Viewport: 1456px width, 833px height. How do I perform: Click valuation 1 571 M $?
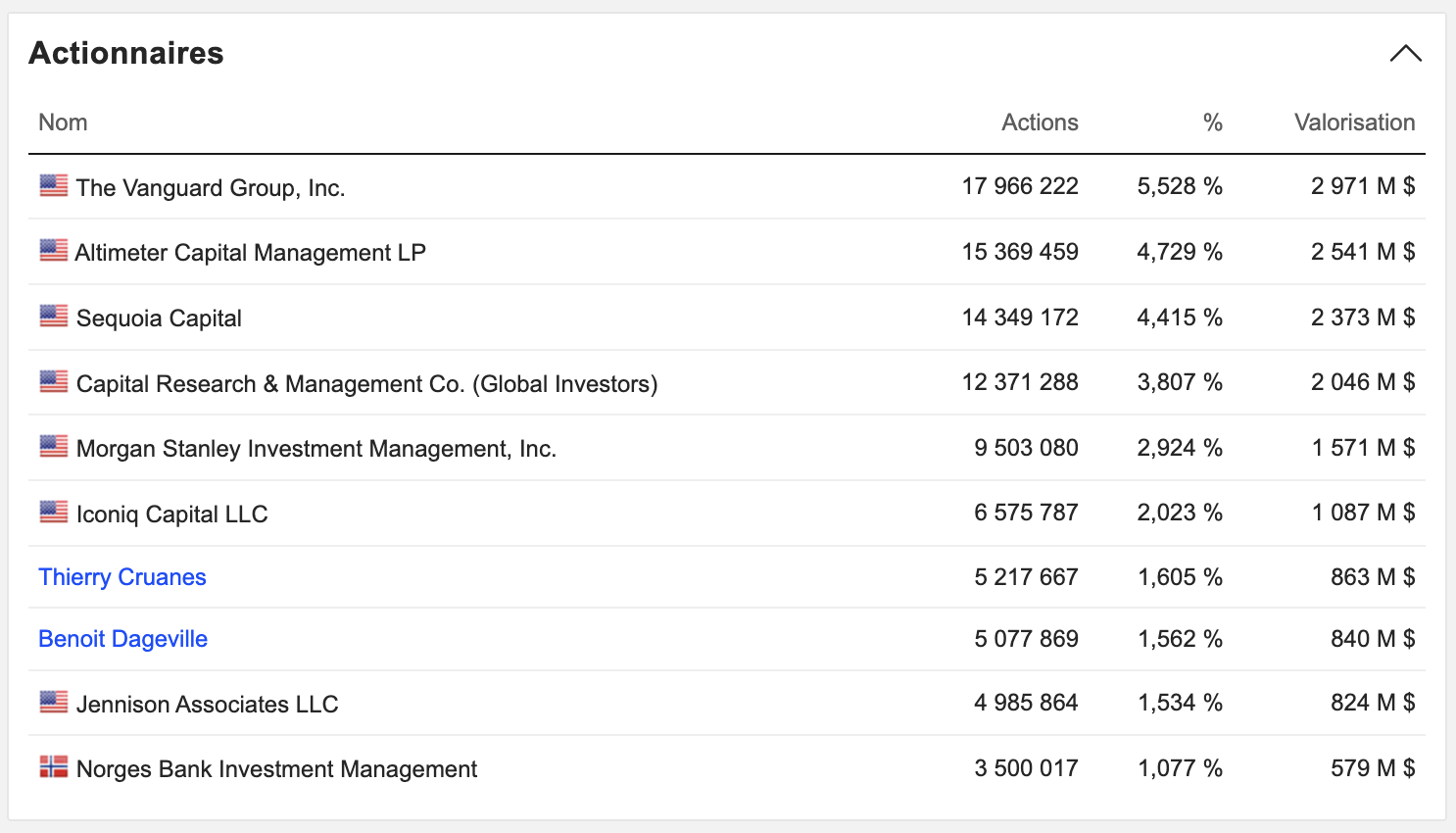1364,448
